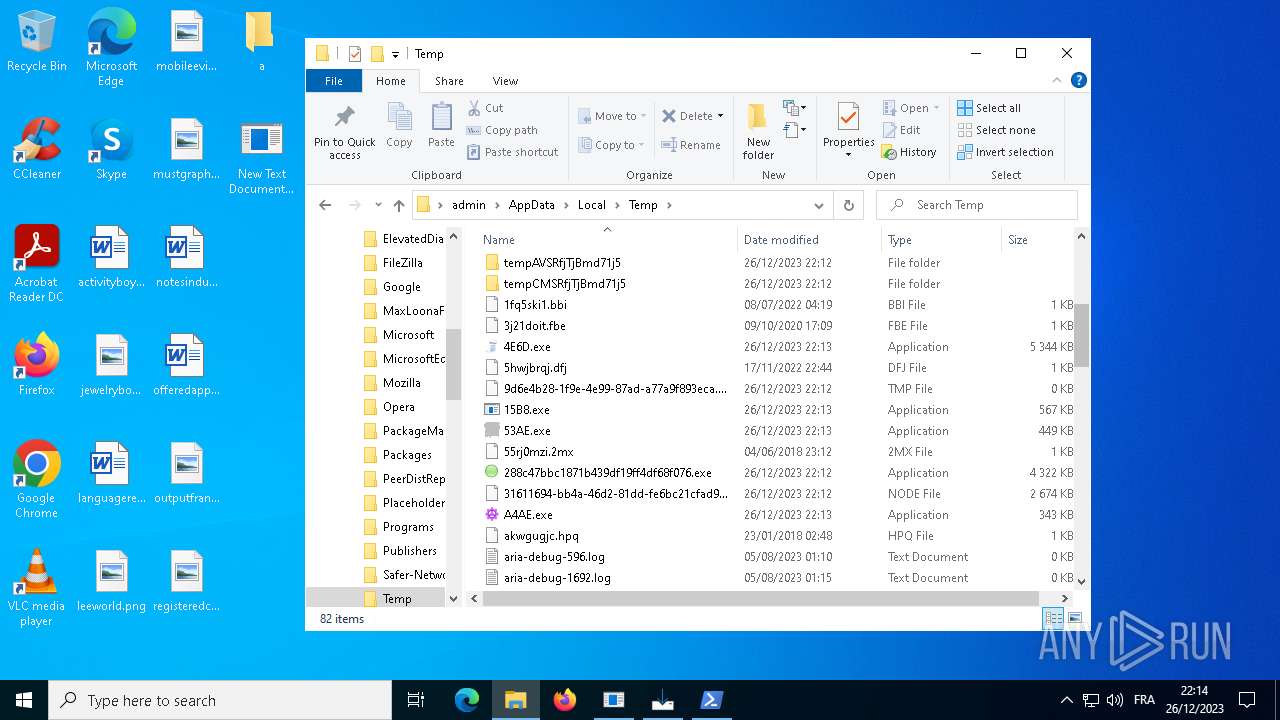Image resolution: width=1280 pixels, height=720 pixels.
Task: Open recent locations dropdown
Action: pyautogui.click(x=378, y=205)
